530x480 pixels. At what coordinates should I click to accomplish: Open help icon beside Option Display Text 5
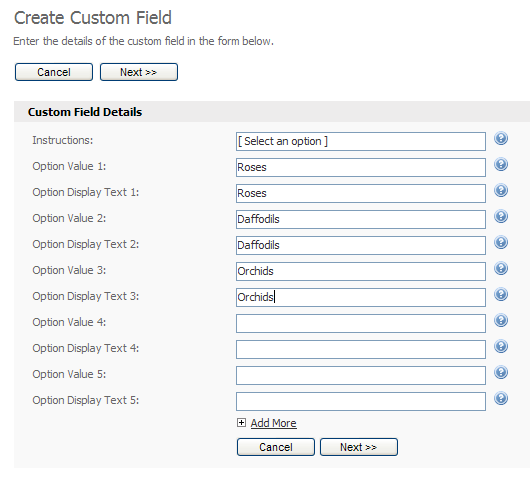click(x=501, y=399)
